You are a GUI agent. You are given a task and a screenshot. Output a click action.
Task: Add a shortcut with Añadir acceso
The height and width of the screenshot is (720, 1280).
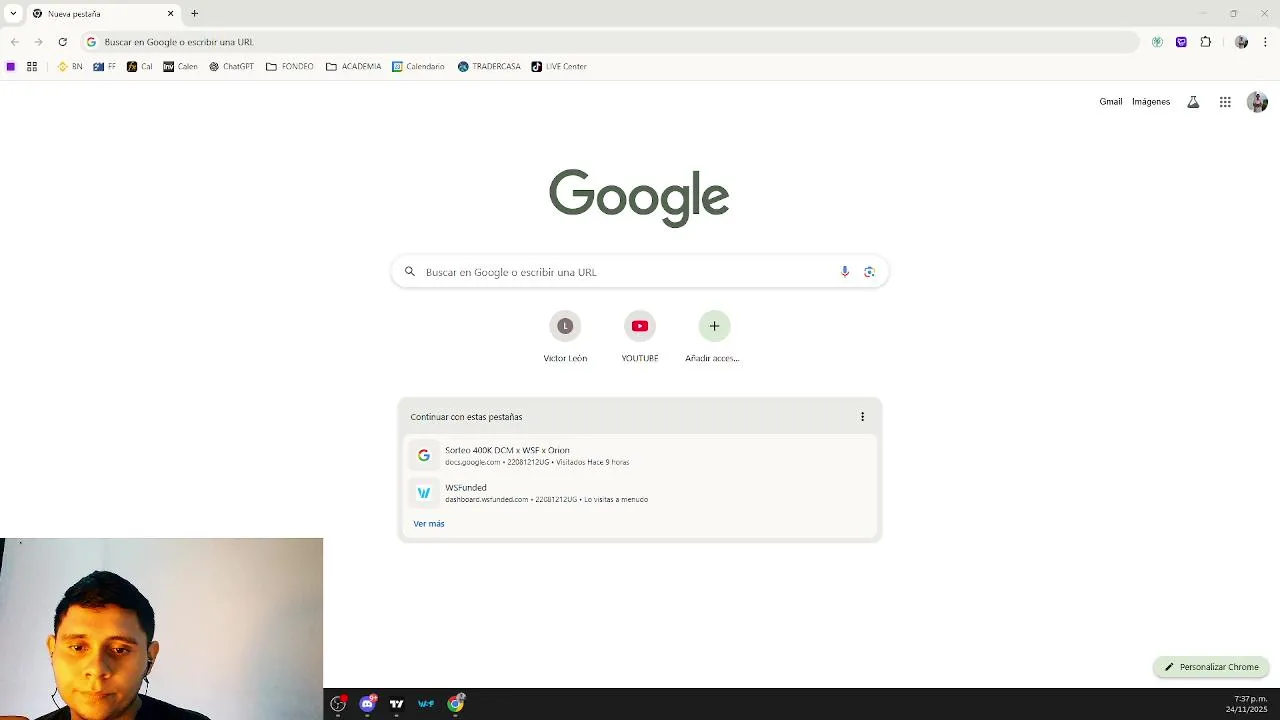(x=713, y=338)
